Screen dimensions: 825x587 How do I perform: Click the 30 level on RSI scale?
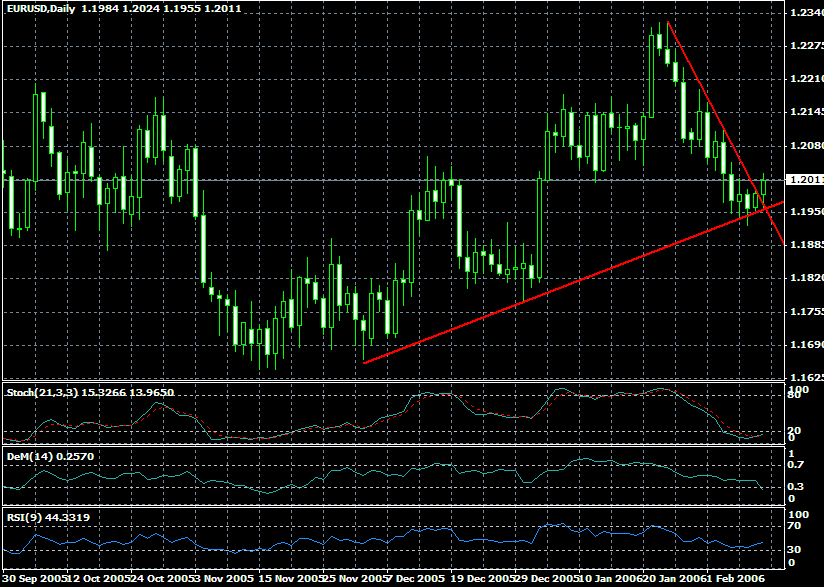(x=796, y=550)
